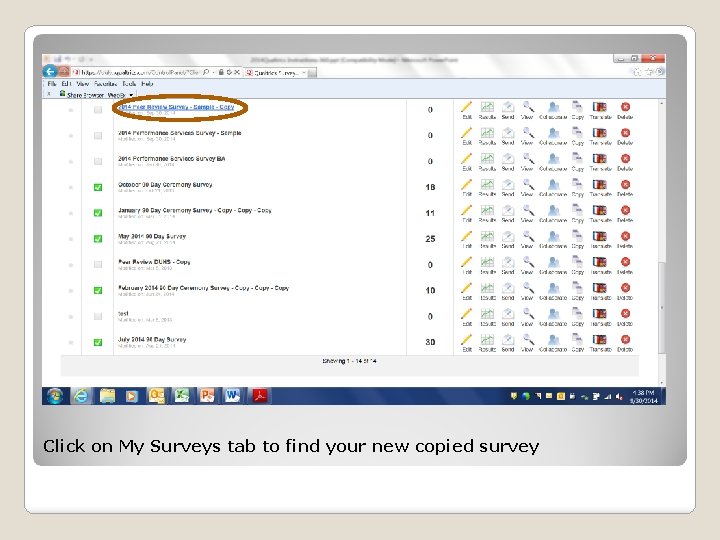720x540 pixels.
Task: View the survey named test
Action: click(528, 317)
